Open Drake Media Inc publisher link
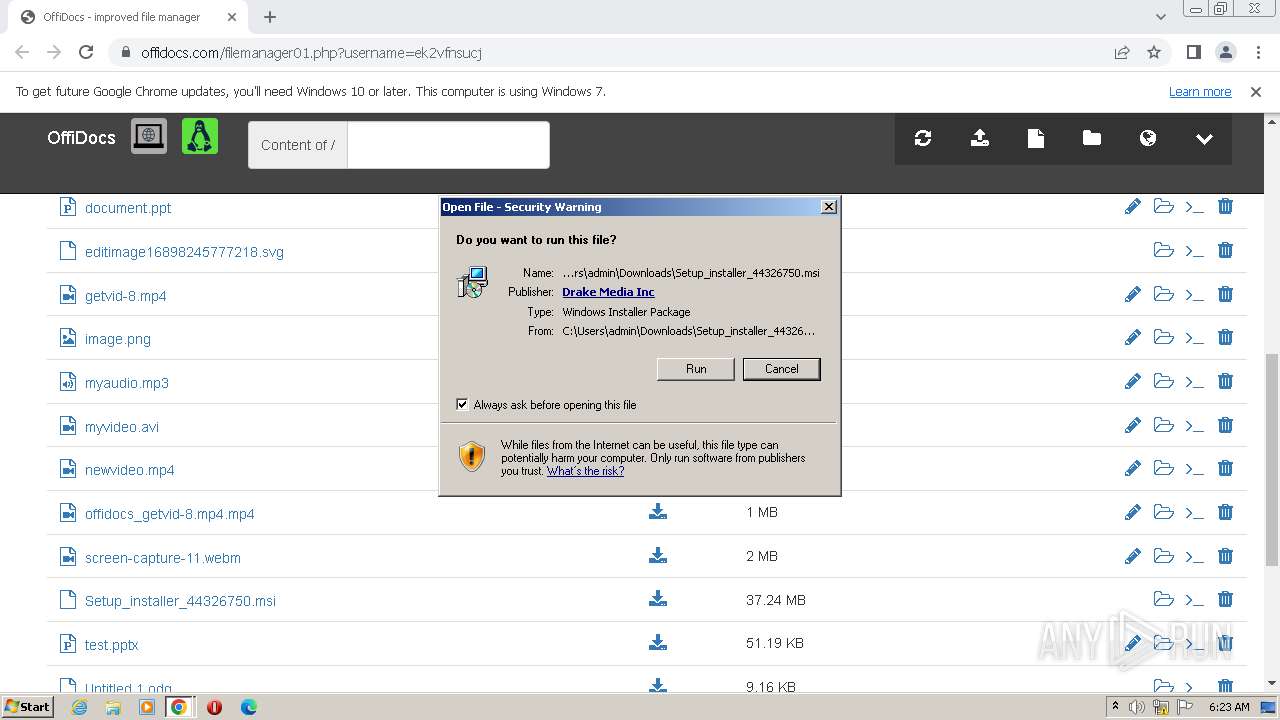1280x720 pixels. coord(608,292)
